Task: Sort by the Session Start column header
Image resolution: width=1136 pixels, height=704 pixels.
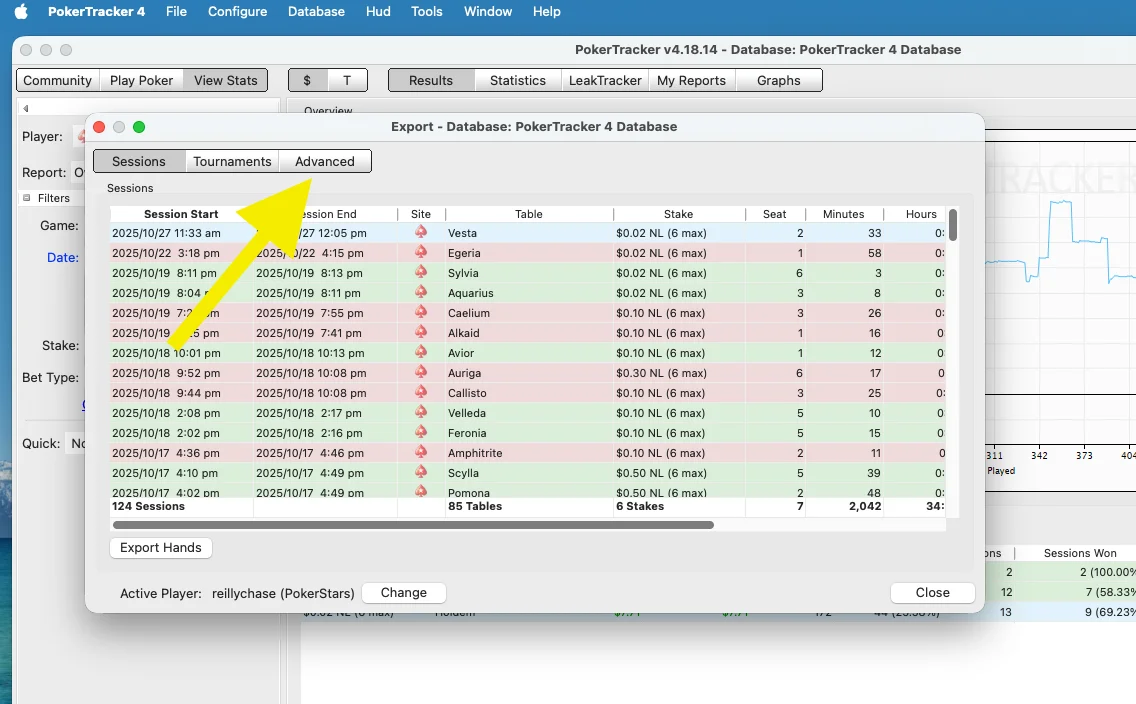Action: point(180,214)
